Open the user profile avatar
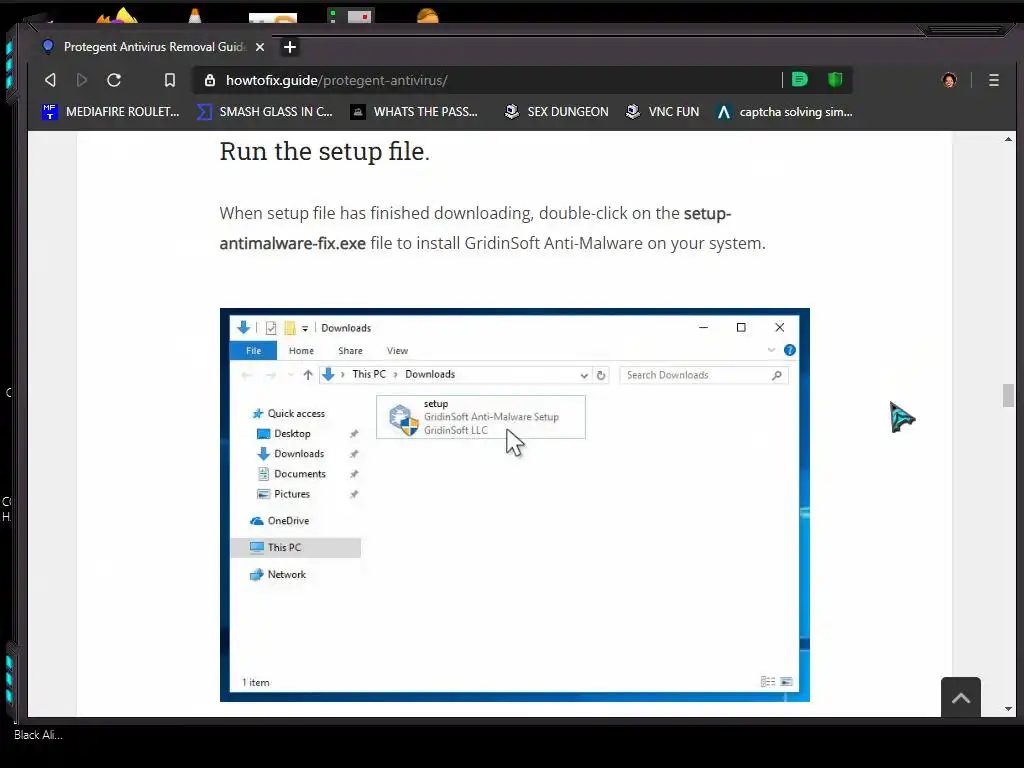The image size is (1024, 768). click(949, 80)
